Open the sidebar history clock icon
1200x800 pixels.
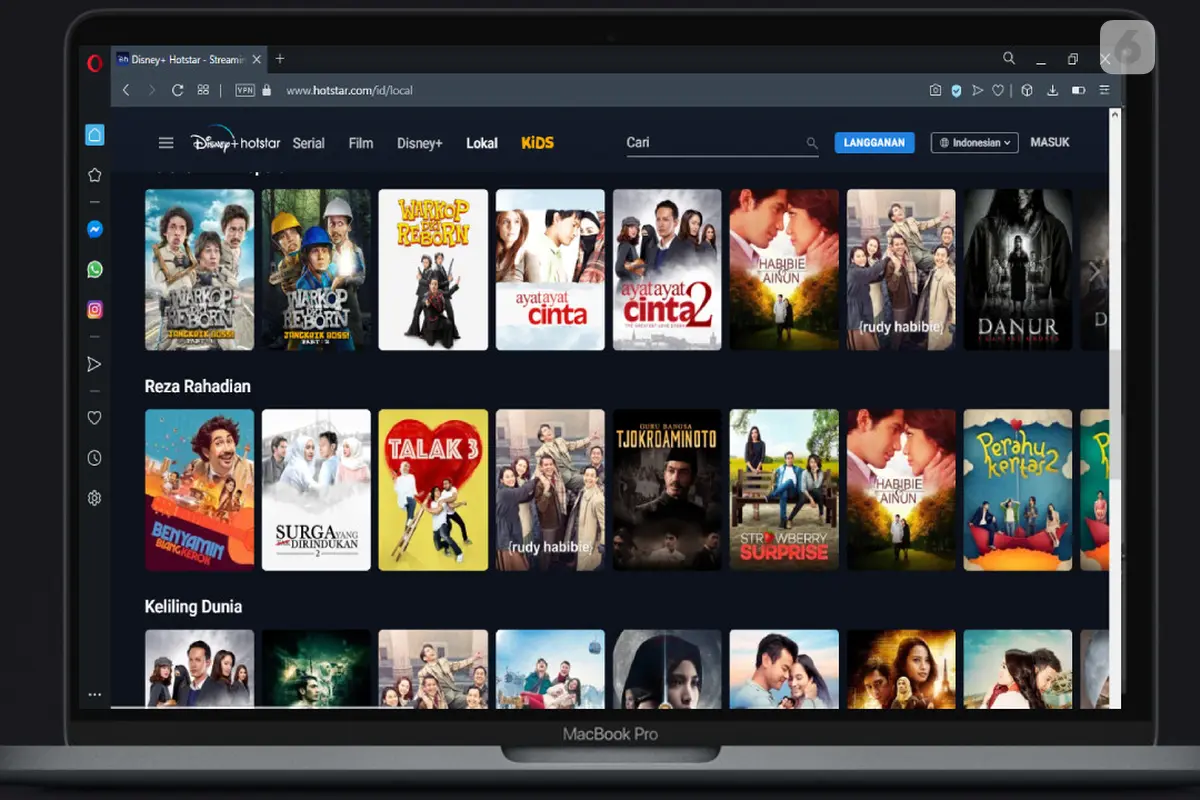(x=95, y=458)
